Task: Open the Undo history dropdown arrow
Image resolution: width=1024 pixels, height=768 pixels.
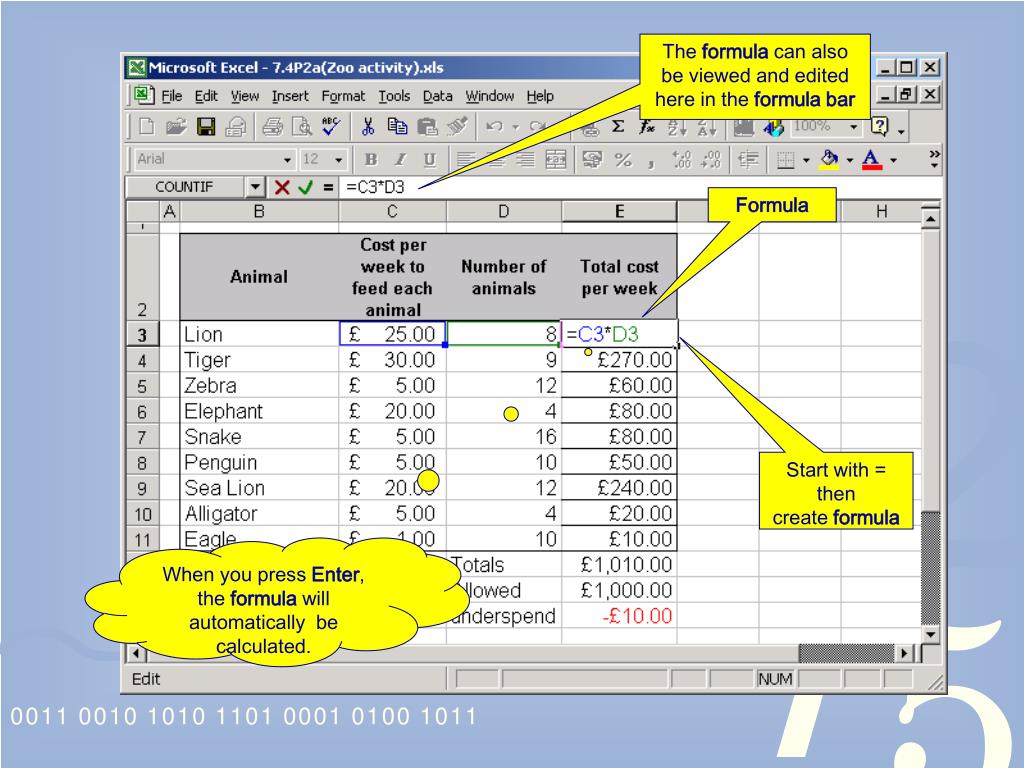Action: [x=515, y=127]
